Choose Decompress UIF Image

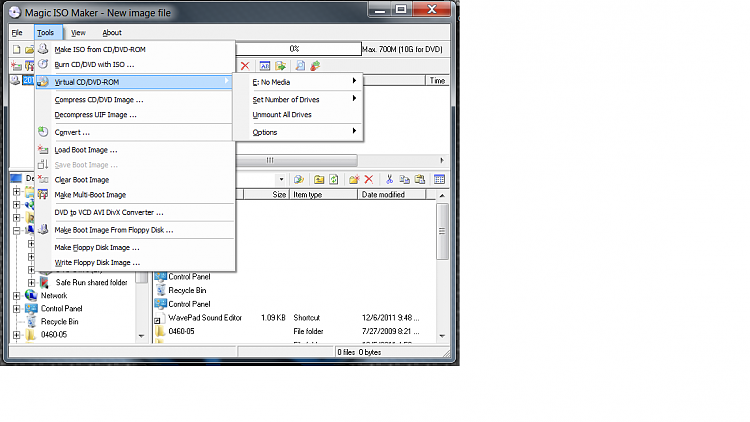(x=135, y=115)
